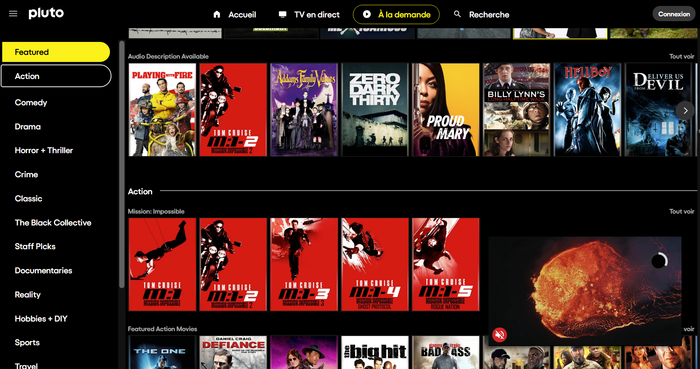Go to Accueil tab
The image size is (700, 369).
pos(235,14)
